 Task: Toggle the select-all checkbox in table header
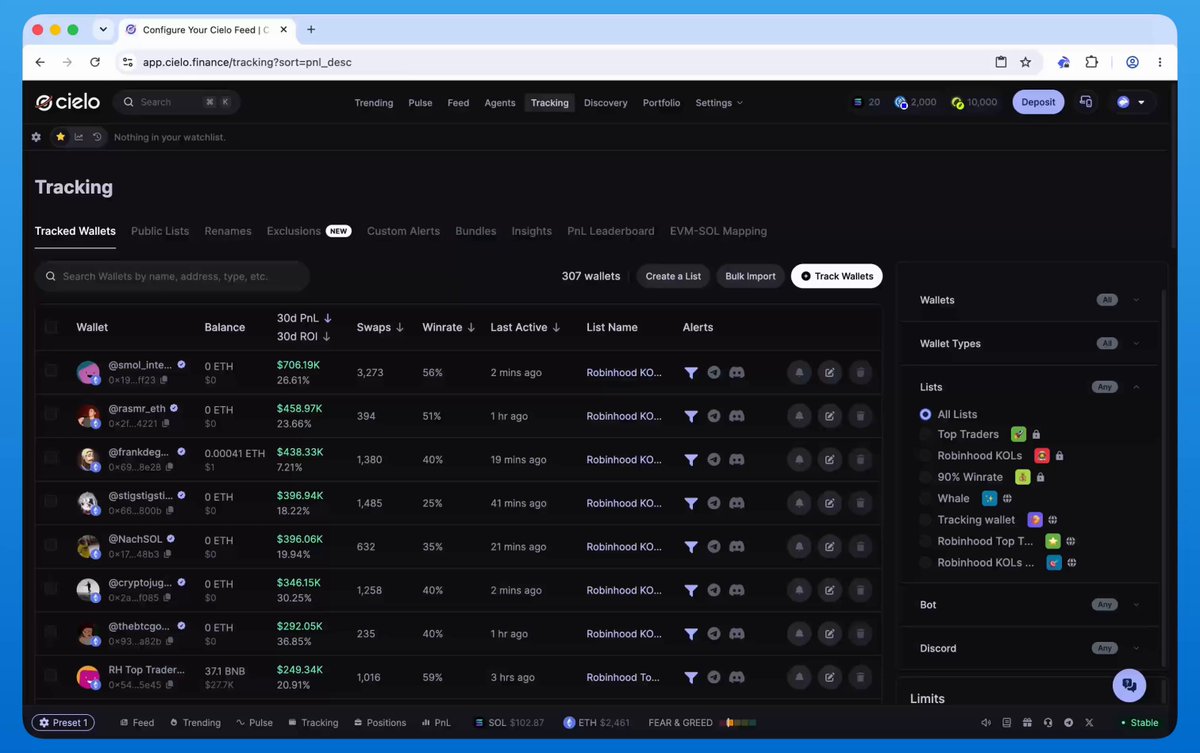click(x=51, y=327)
